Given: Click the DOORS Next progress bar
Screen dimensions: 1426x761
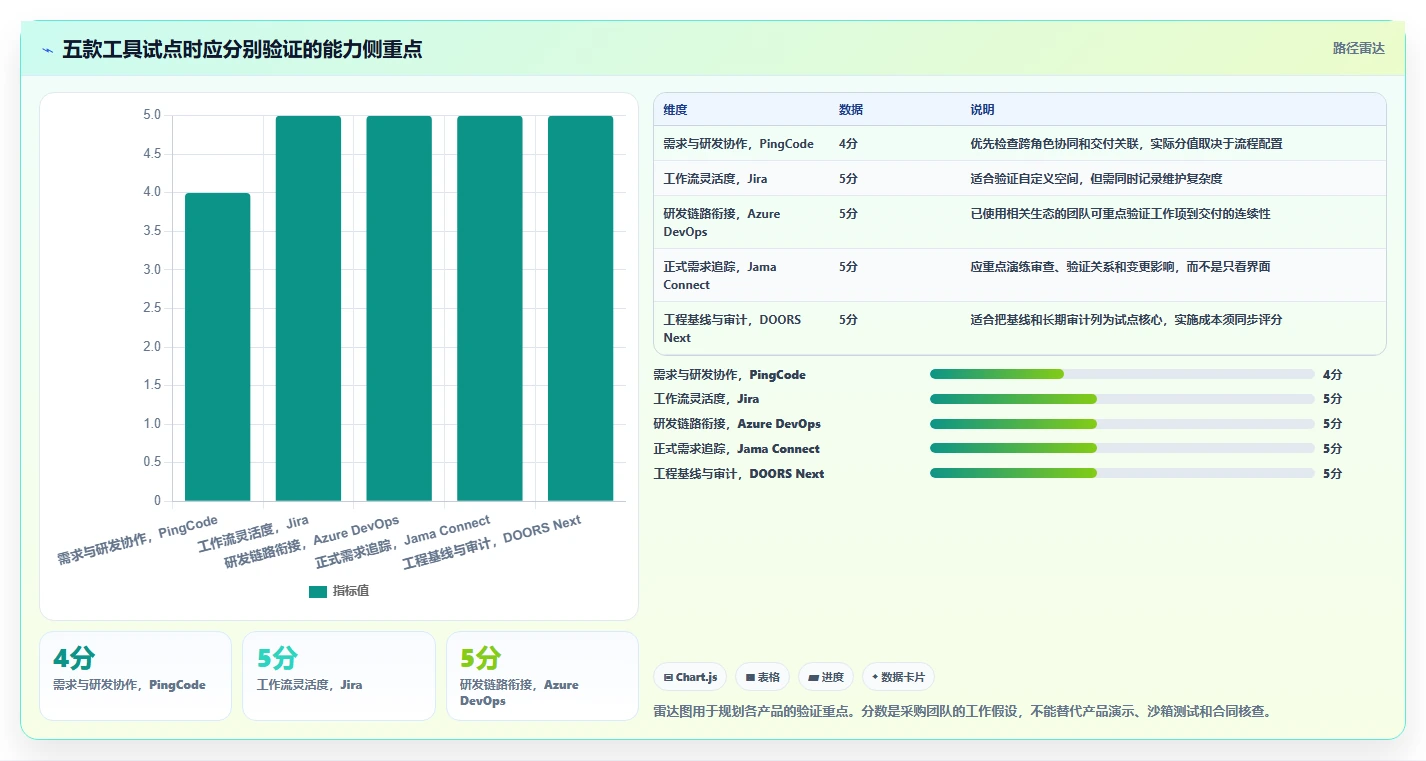Looking at the screenshot, I should [x=1122, y=473].
